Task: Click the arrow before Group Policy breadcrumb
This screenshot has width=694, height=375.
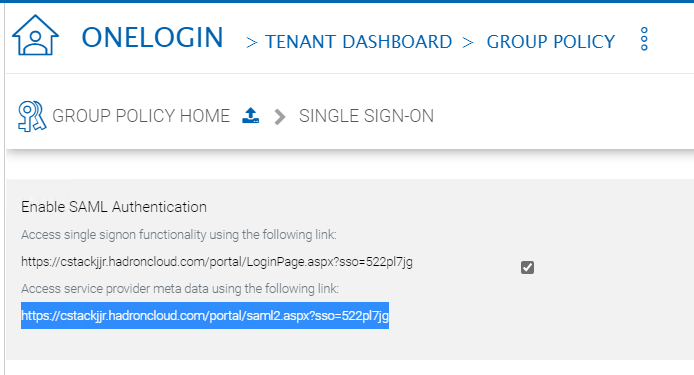Action: click(x=468, y=43)
